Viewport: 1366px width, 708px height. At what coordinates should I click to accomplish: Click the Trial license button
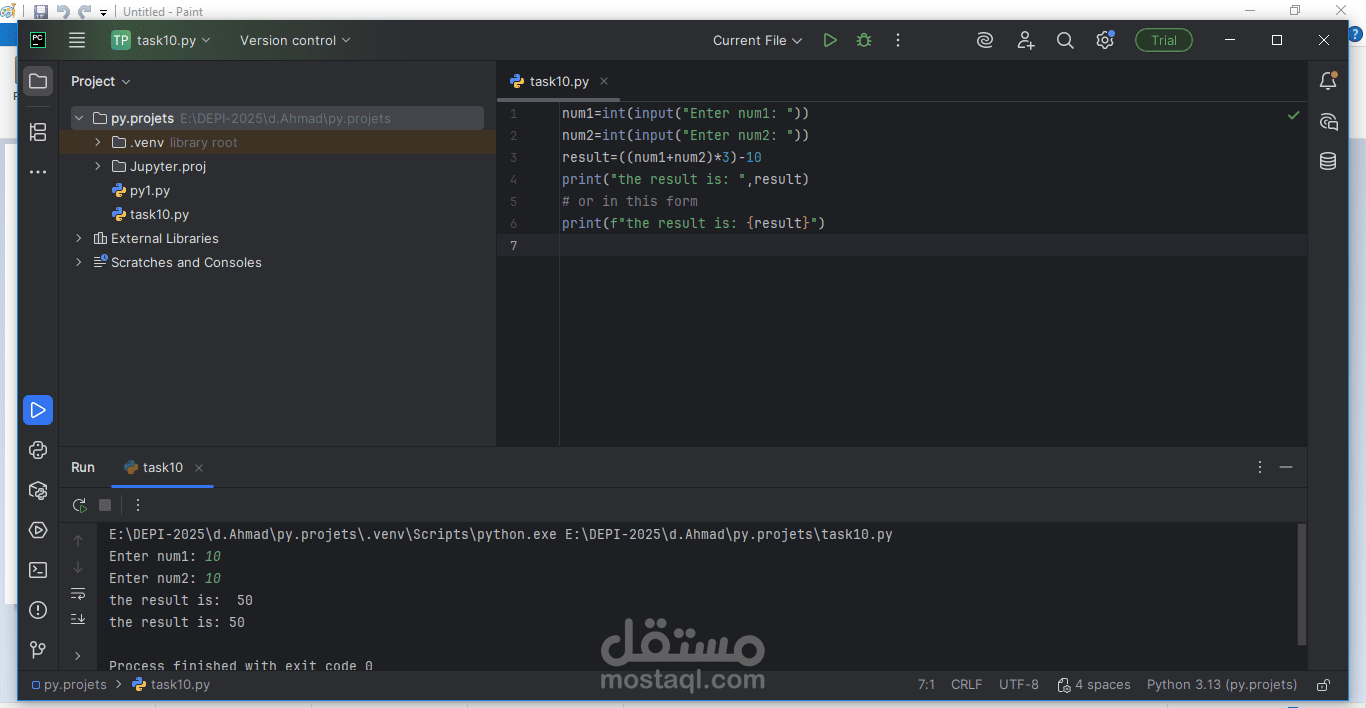pos(1163,40)
